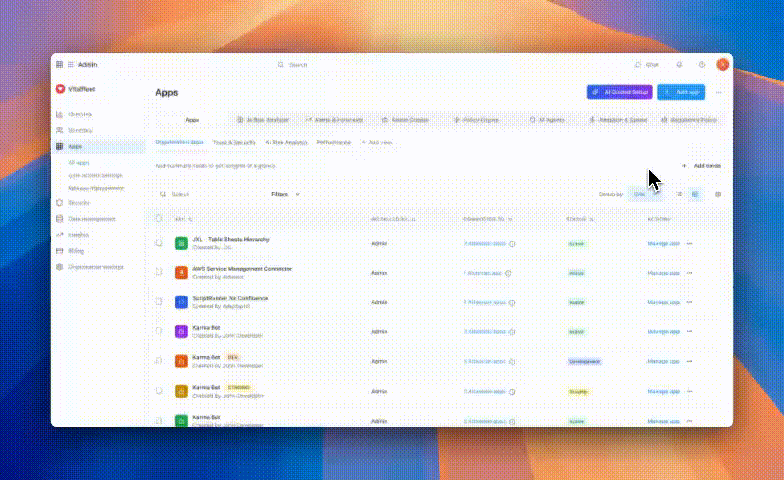Open the table settings gear icon
784x480 pixels.
coord(718,194)
